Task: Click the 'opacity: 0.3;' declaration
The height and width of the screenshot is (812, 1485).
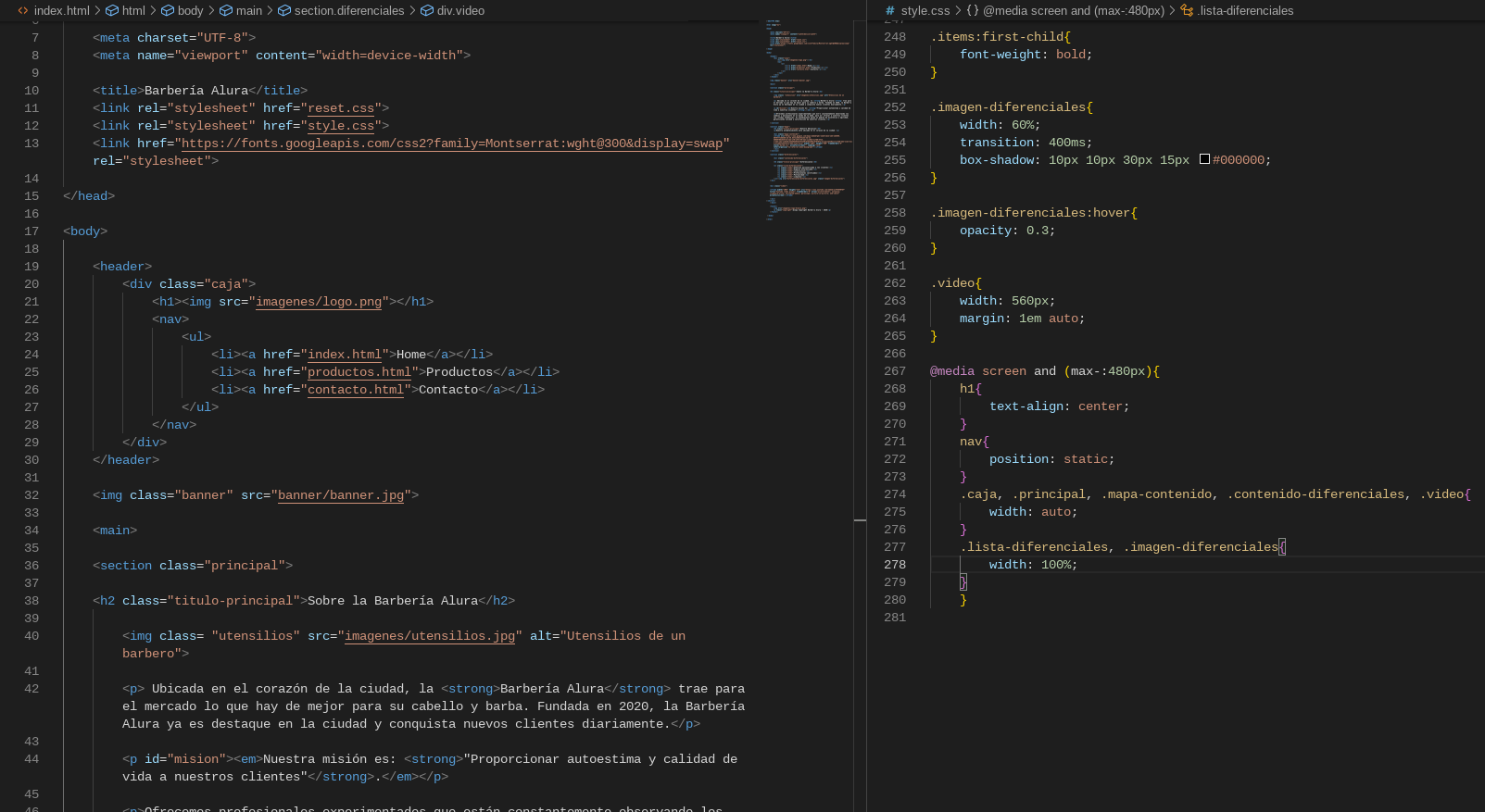Action: tap(1007, 231)
